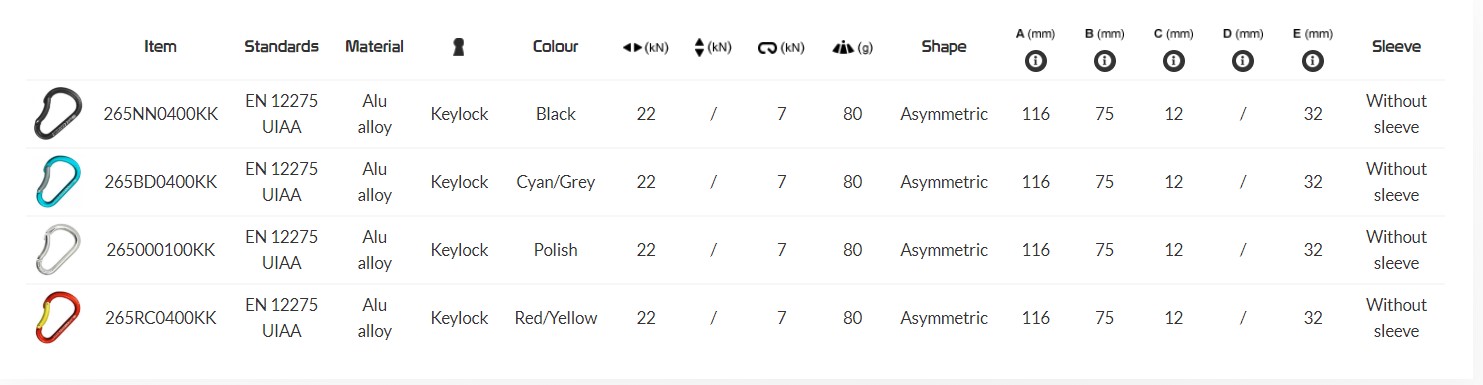Click the major axis strength arrows icon

coord(632,47)
